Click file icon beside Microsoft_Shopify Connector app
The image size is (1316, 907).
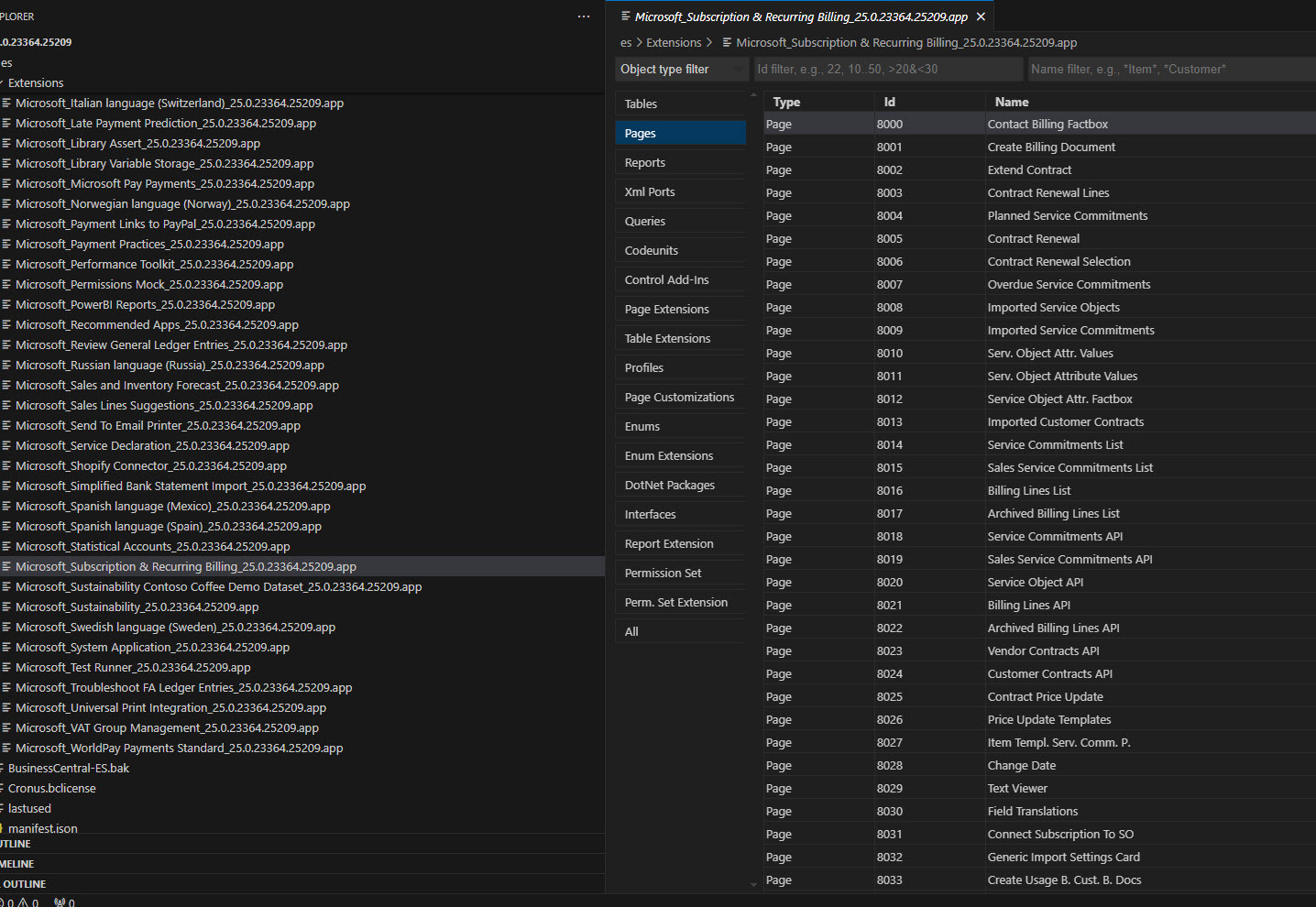(x=7, y=465)
